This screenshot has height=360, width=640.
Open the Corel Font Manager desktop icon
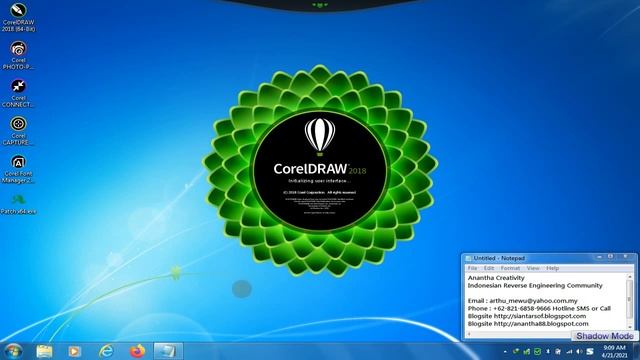pyautogui.click(x=18, y=169)
